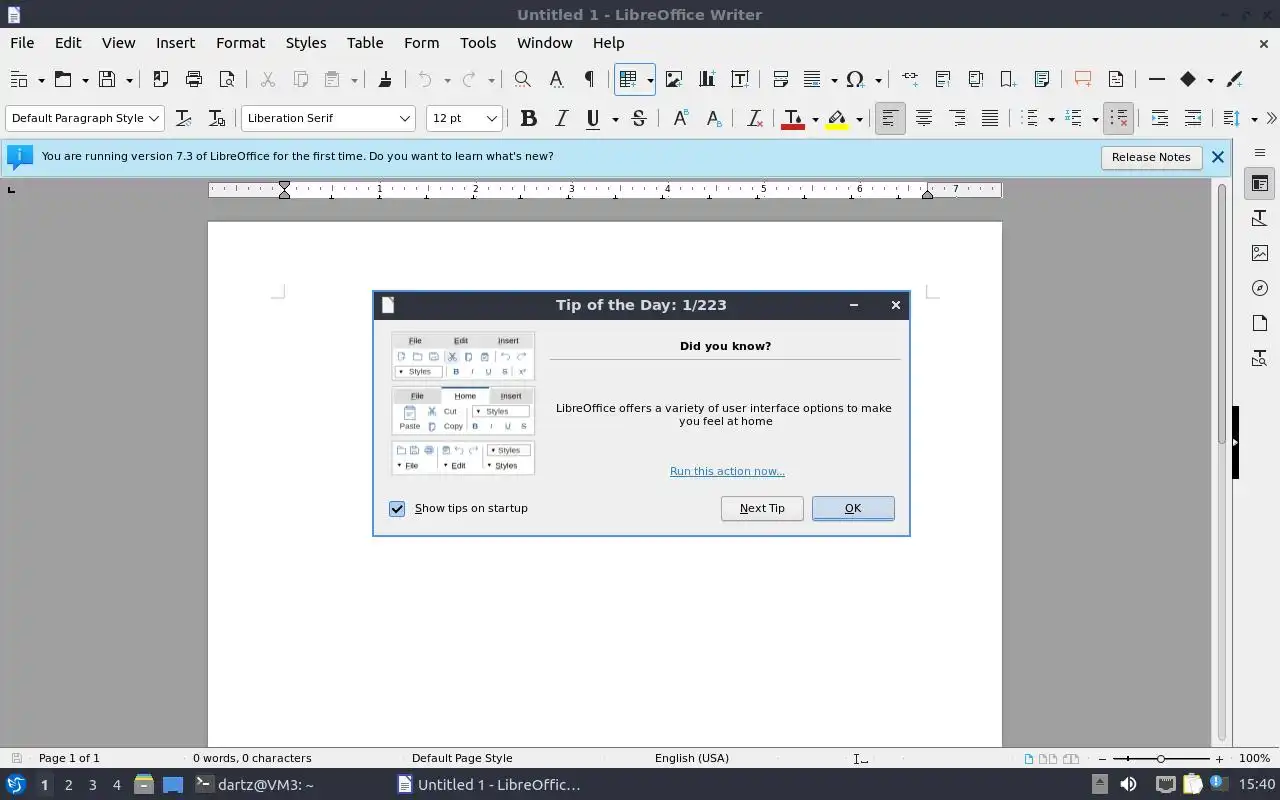Image resolution: width=1280 pixels, height=800 pixels.
Task: Click the Release Notes button
Action: pyautogui.click(x=1151, y=157)
